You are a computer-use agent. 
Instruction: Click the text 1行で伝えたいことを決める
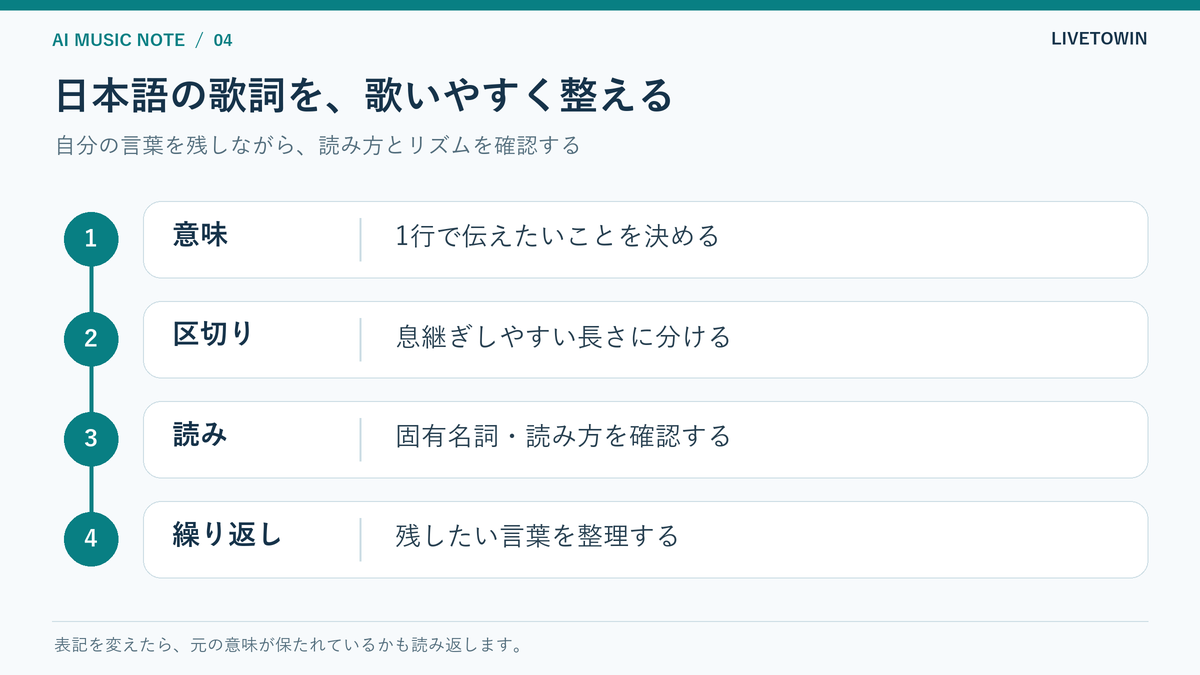tap(557, 237)
